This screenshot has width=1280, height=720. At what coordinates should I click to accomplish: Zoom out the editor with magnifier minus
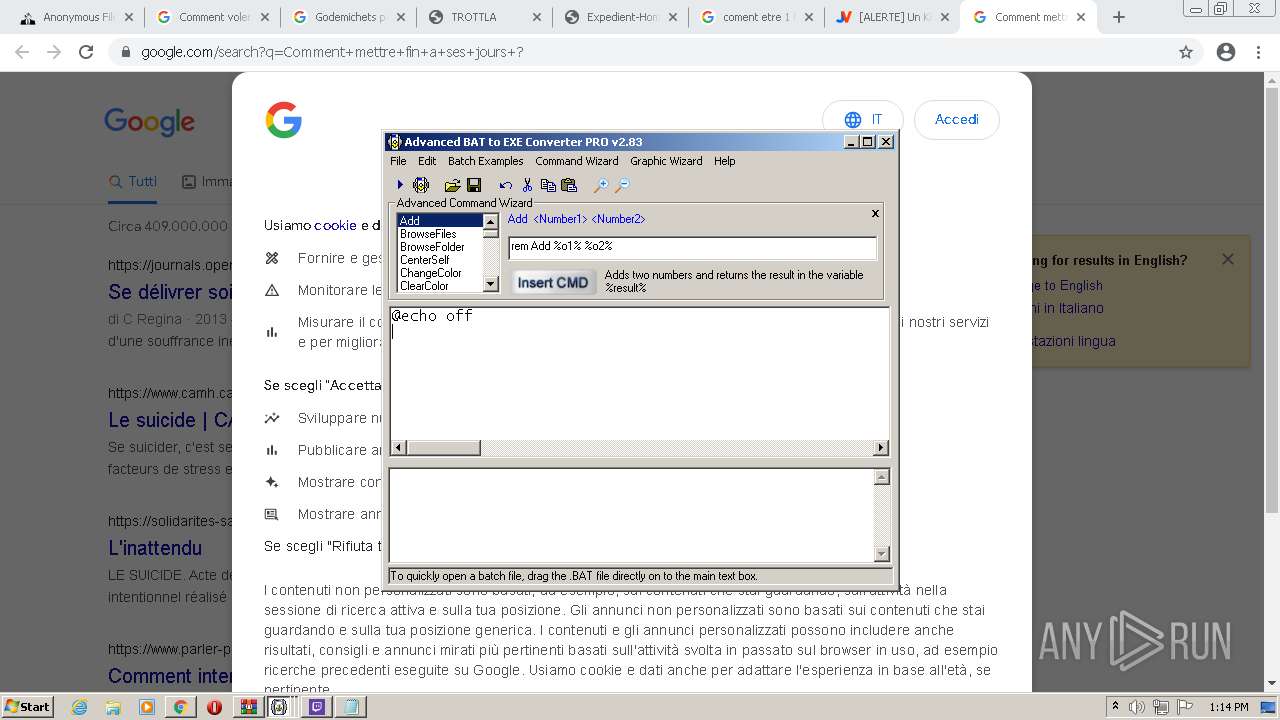point(622,185)
